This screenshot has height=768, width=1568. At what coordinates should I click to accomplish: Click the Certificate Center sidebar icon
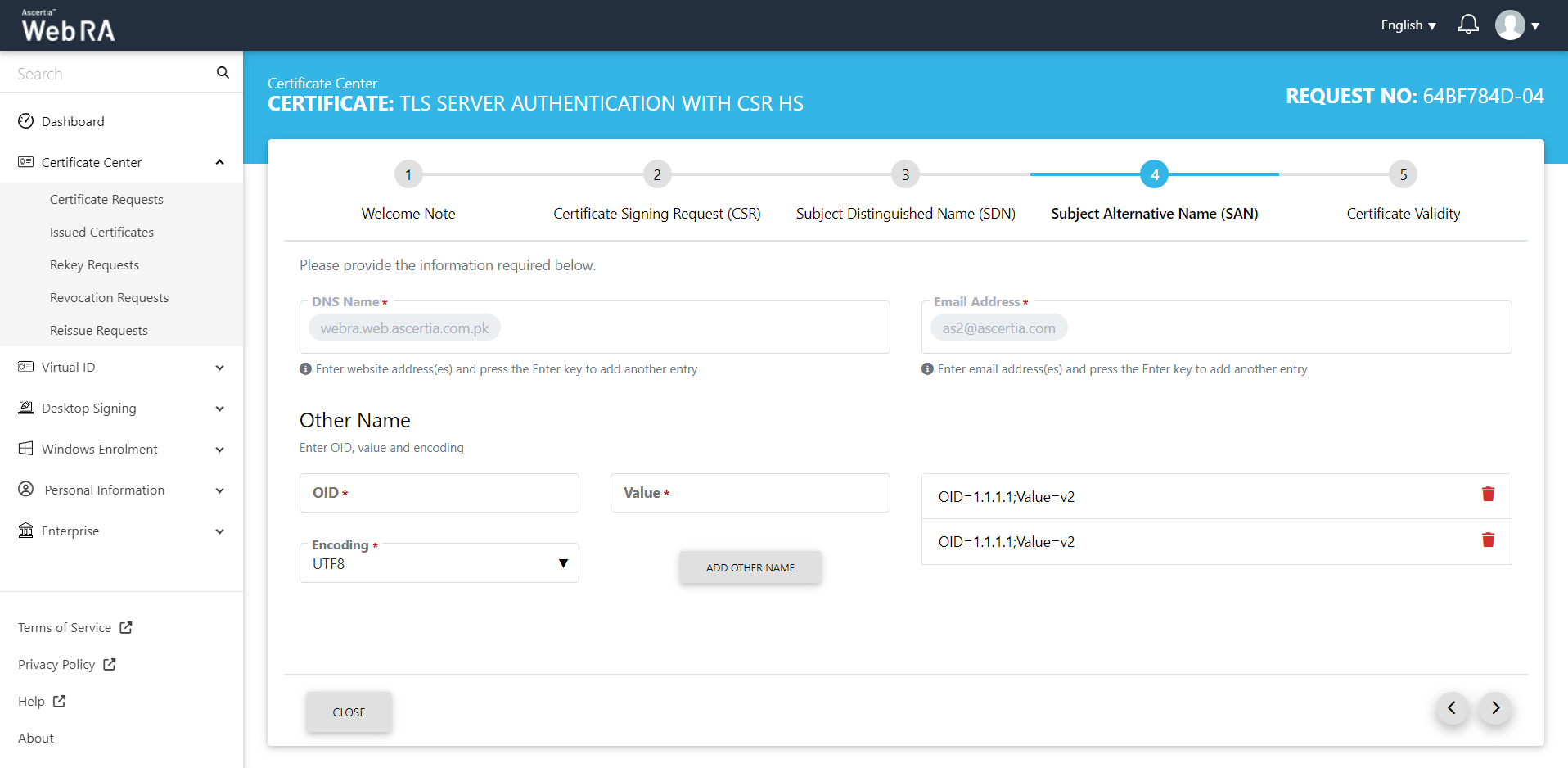pyautogui.click(x=26, y=162)
